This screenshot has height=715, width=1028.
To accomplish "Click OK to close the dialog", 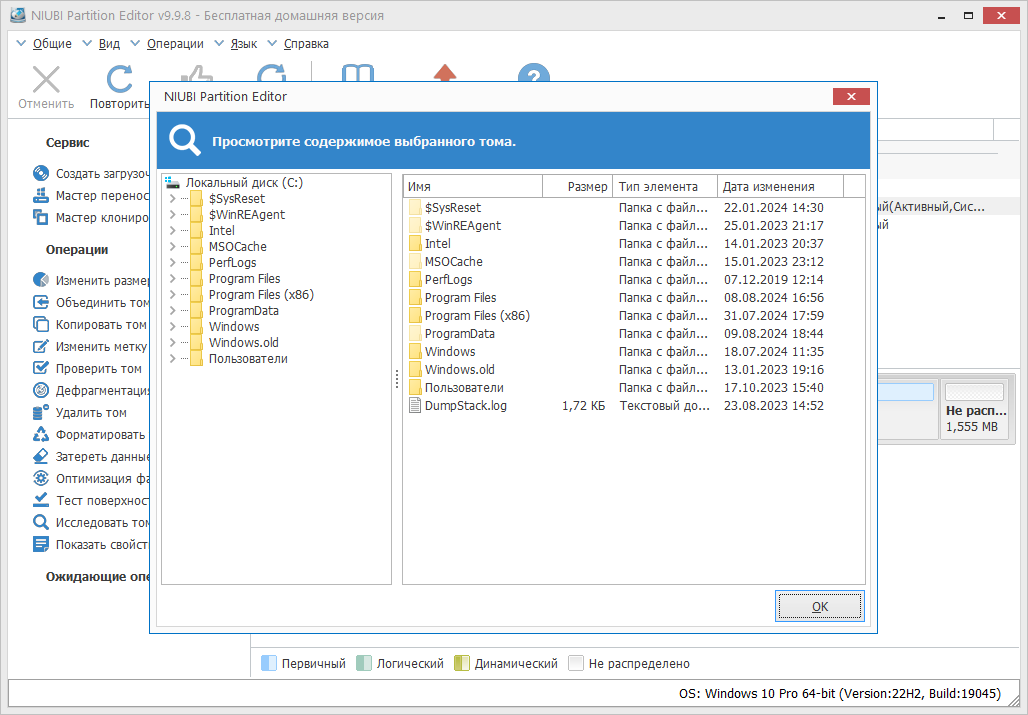I will [820, 606].
